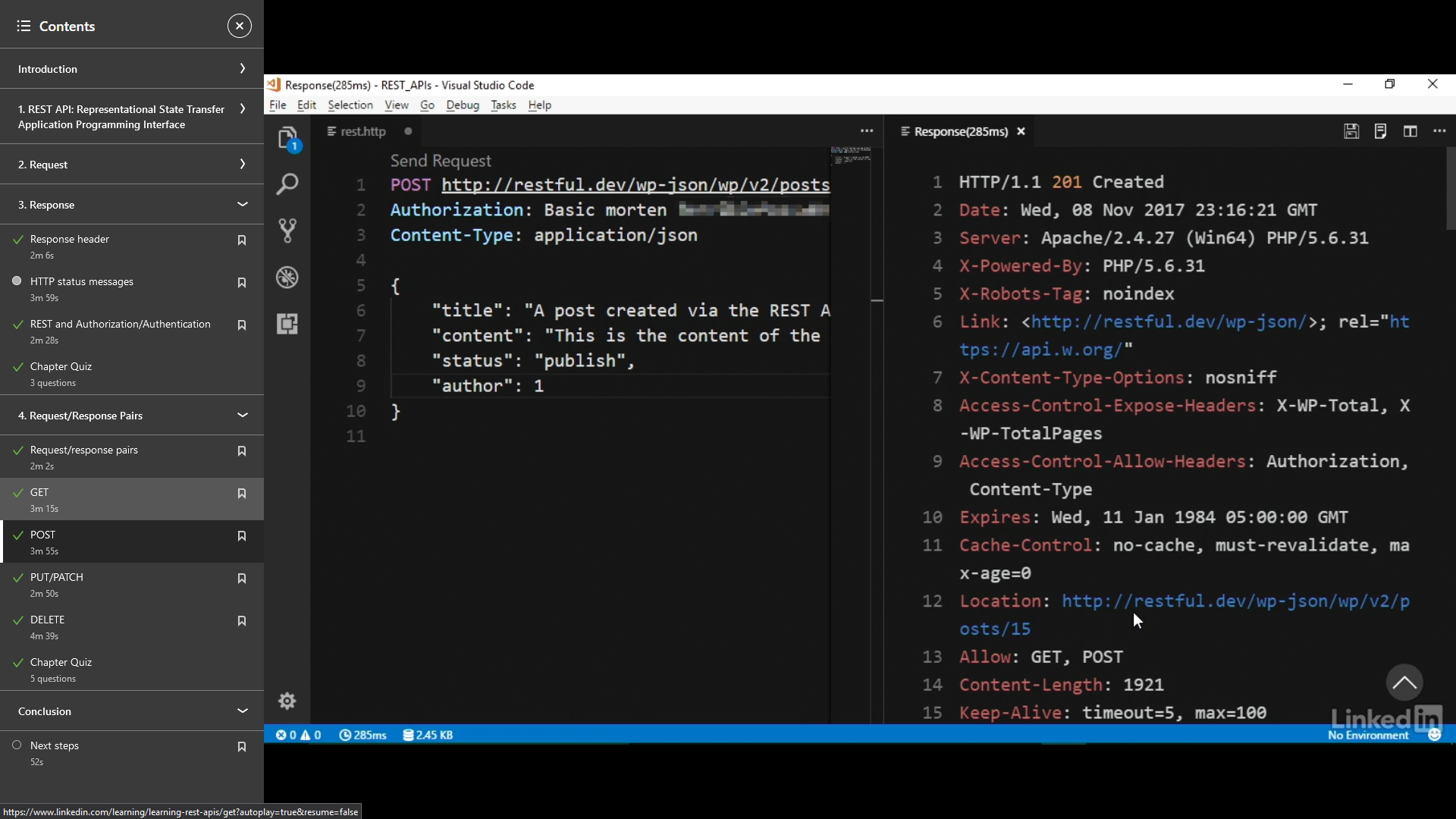1456x819 pixels.
Task: Click the feedback smiley in status bar
Action: click(x=1435, y=735)
